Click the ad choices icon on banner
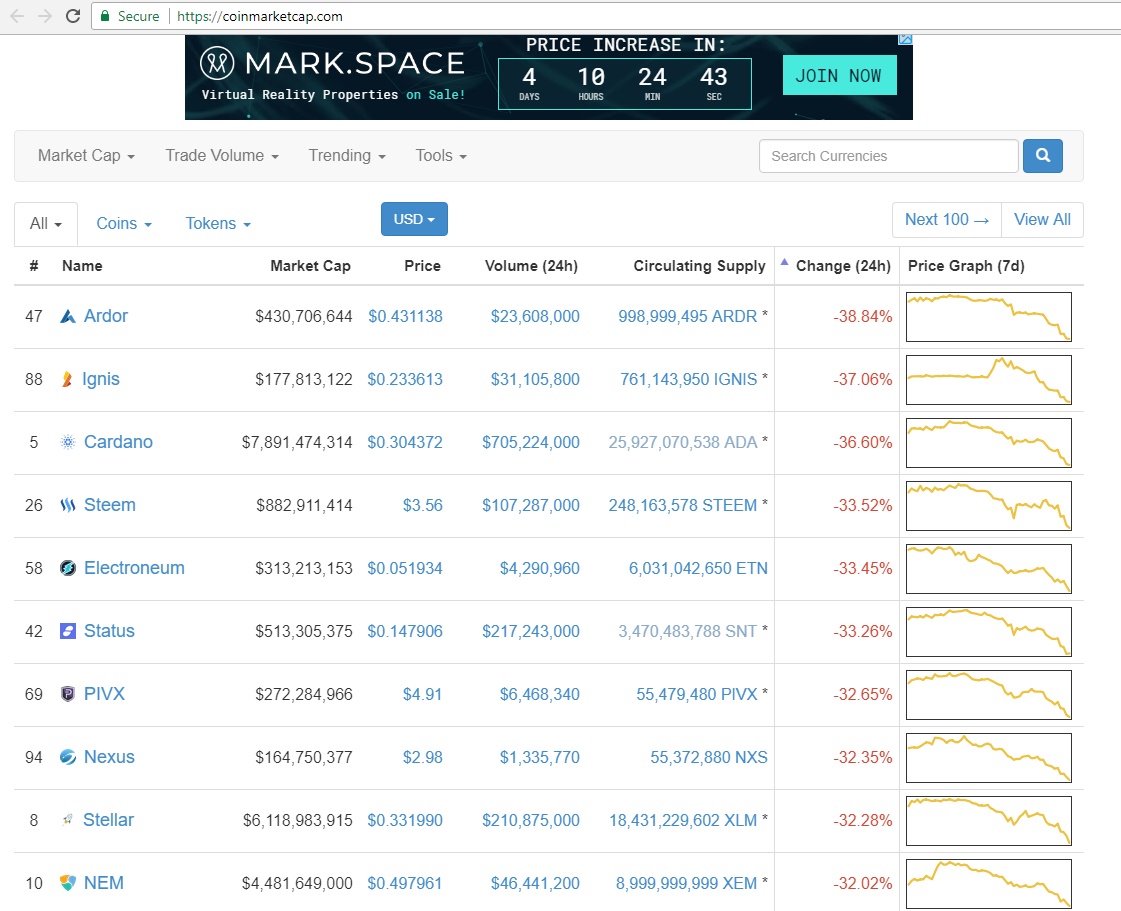The height and width of the screenshot is (911, 1121). click(x=905, y=39)
